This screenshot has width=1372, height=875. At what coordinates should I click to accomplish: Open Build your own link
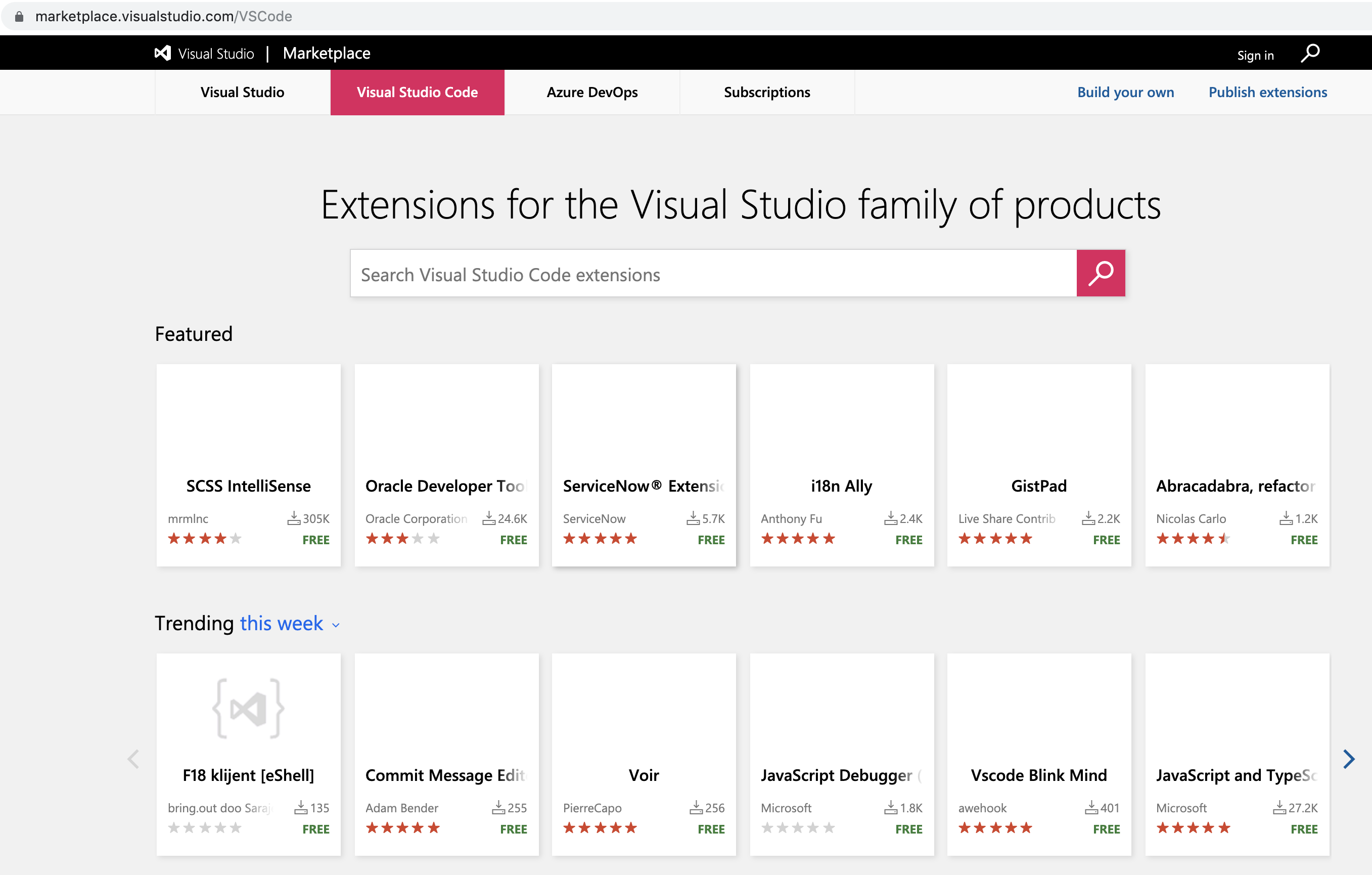[1125, 93]
